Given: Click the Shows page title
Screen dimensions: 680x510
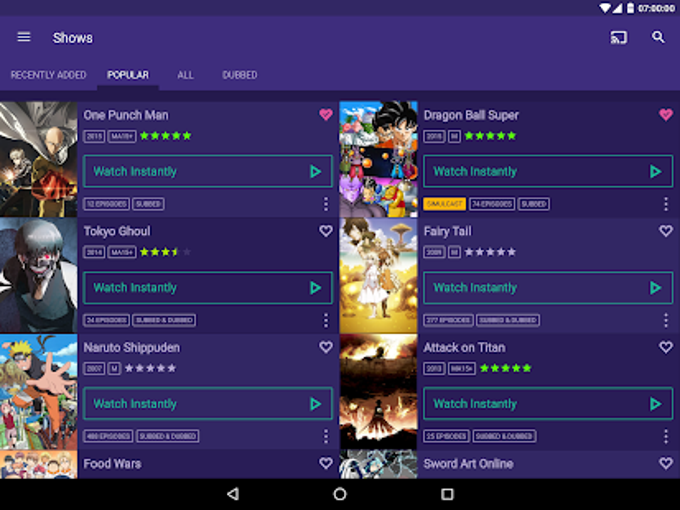Looking at the screenshot, I should [x=72, y=38].
